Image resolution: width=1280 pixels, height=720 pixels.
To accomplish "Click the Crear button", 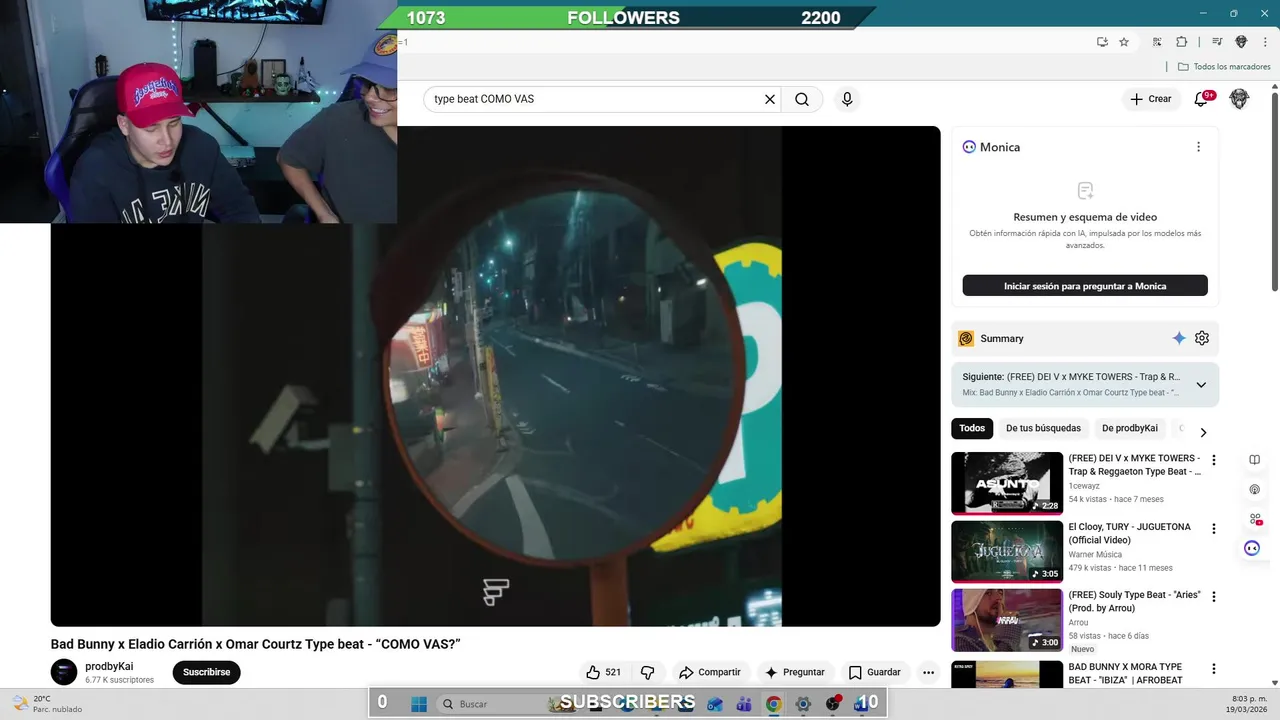I will [x=1150, y=99].
